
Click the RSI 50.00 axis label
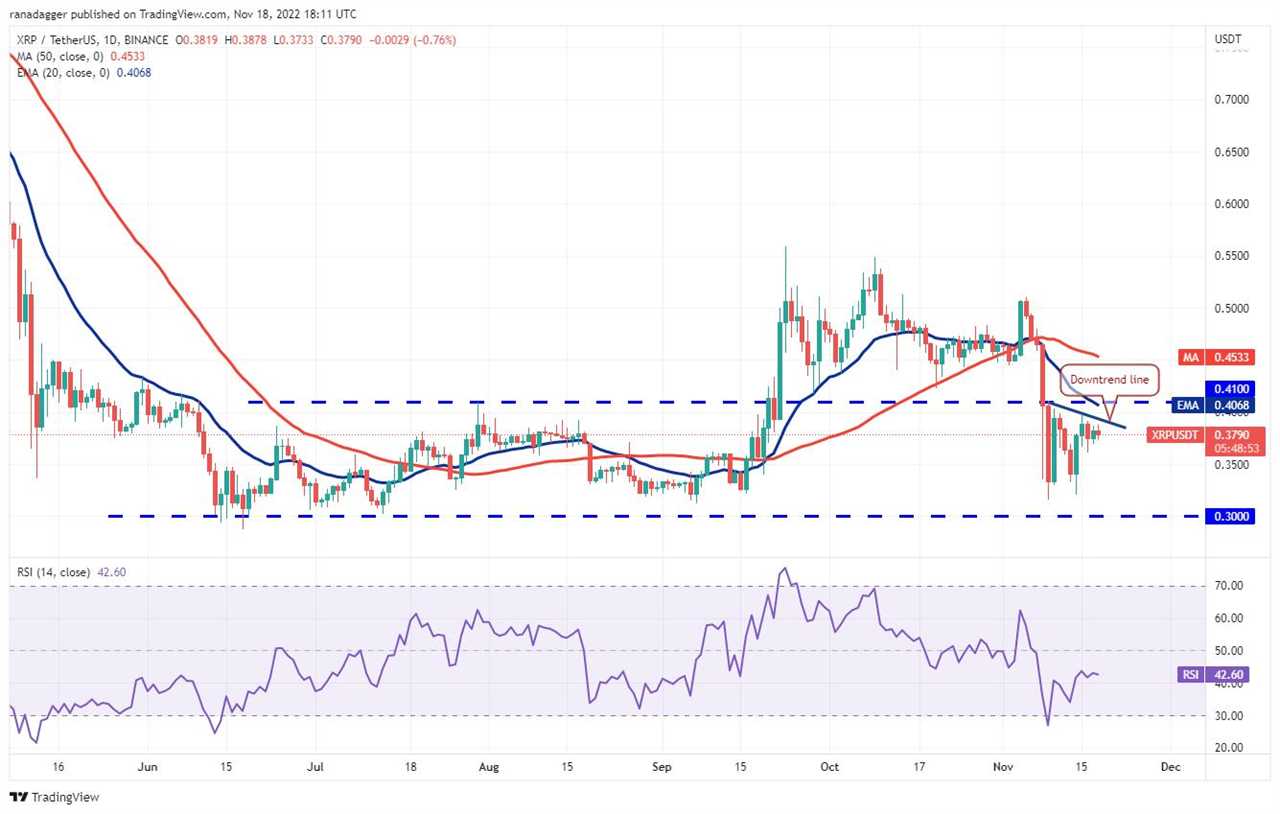pyautogui.click(x=1230, y=651)
